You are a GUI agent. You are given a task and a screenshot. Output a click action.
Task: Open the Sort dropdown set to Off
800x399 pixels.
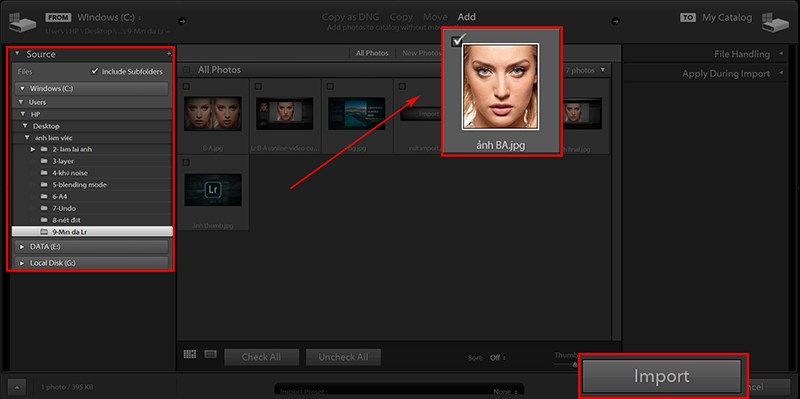497,358
